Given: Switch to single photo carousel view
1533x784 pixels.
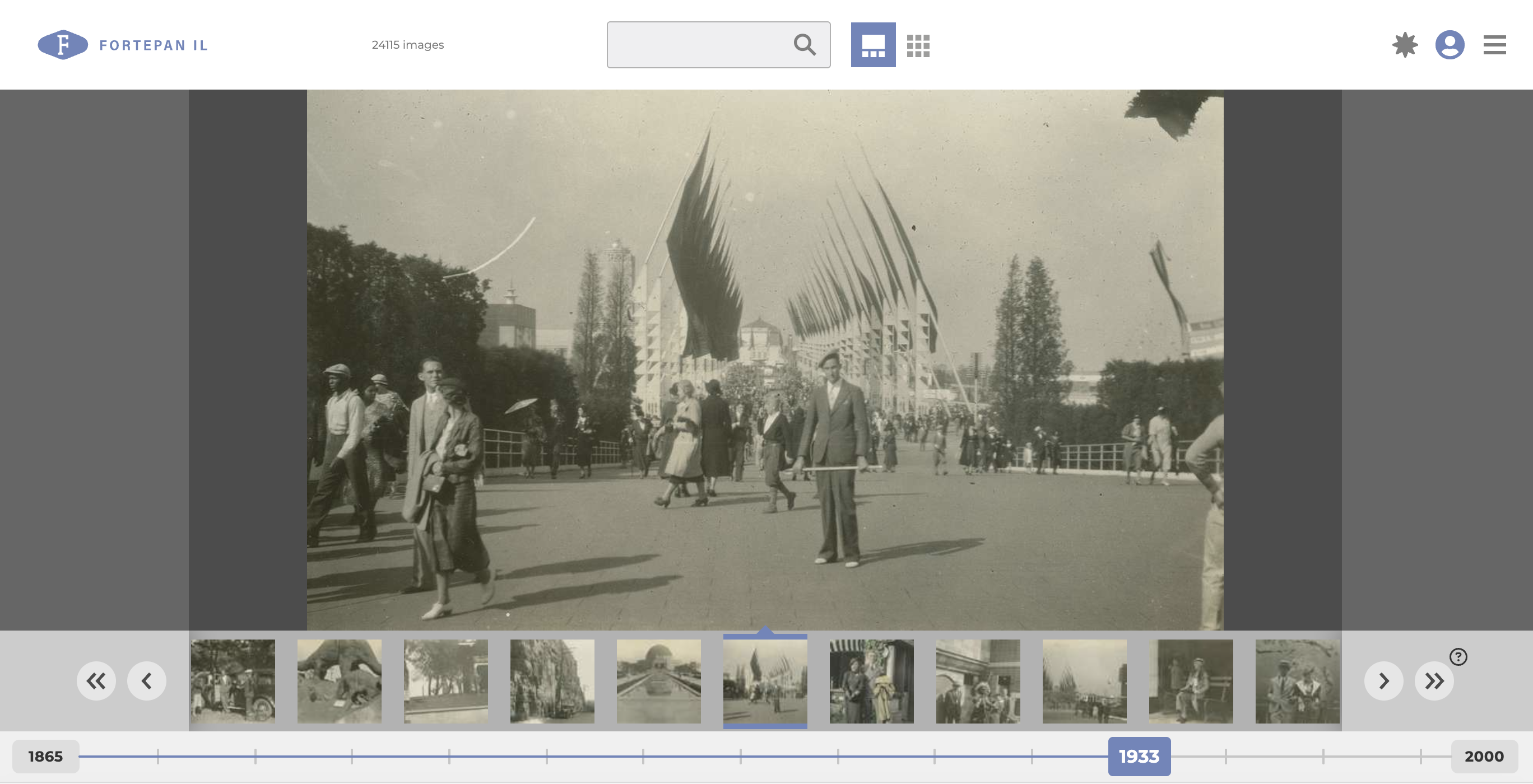Looking at the screenshot, I should click(x=872, y=45).
